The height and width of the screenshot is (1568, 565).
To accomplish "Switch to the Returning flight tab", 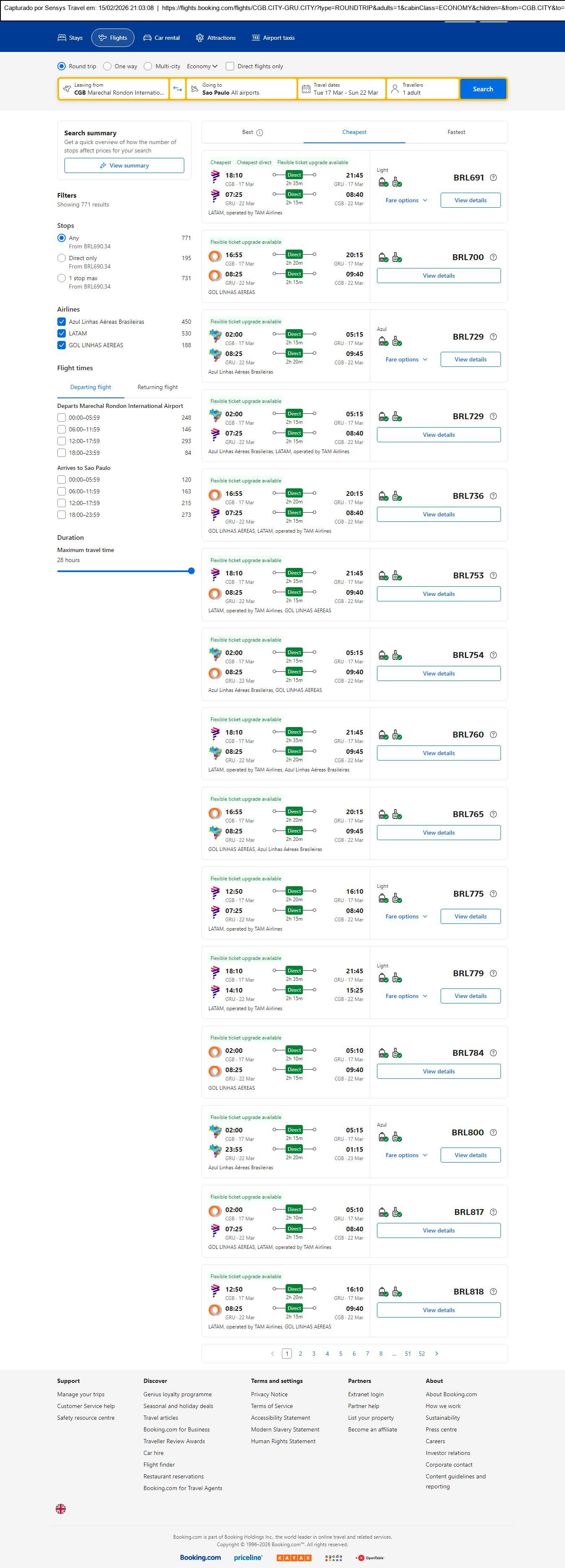I will click(157, 387).
